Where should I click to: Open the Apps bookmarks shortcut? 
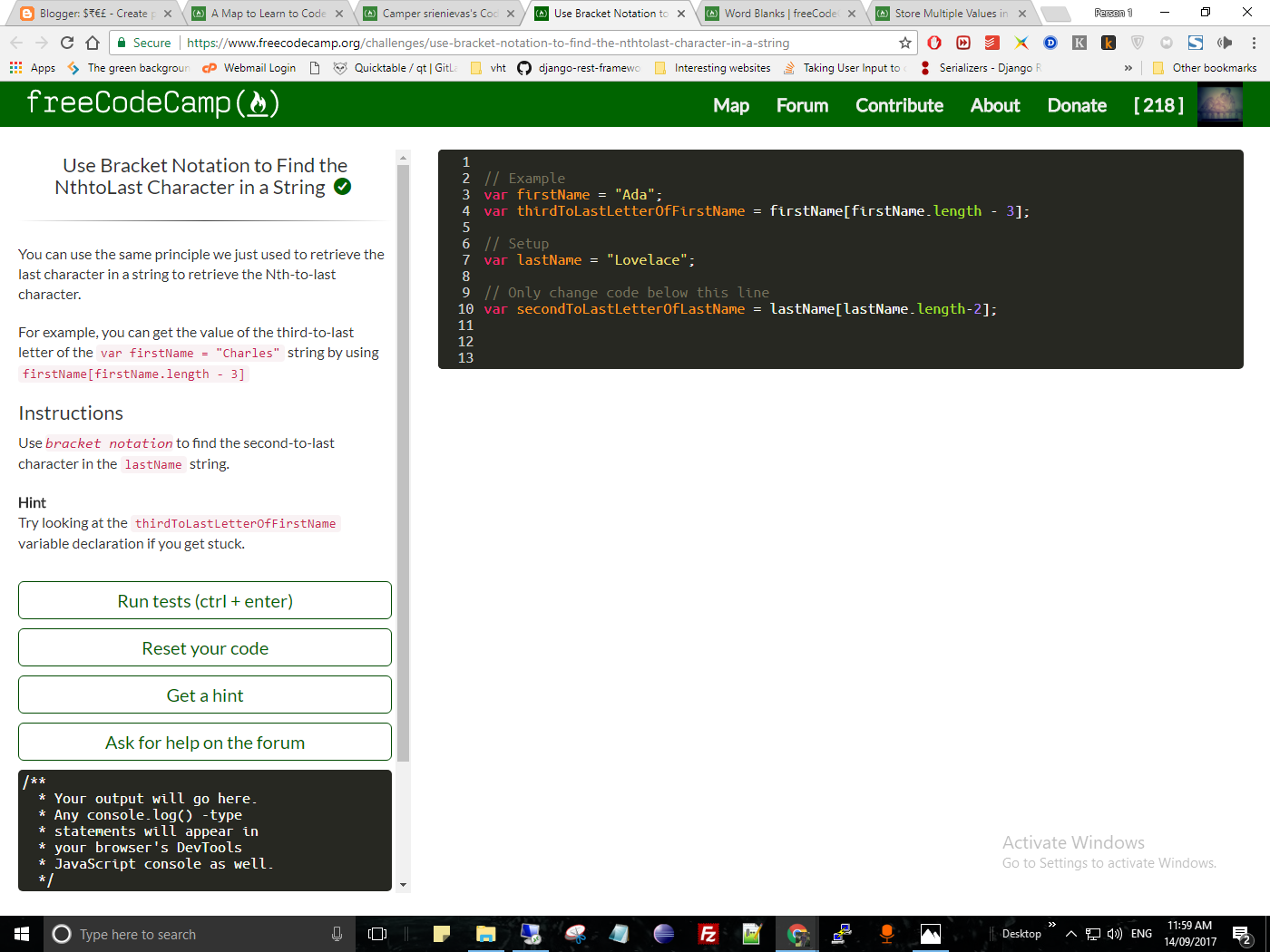pyautogui.click(x=33, y=68)
